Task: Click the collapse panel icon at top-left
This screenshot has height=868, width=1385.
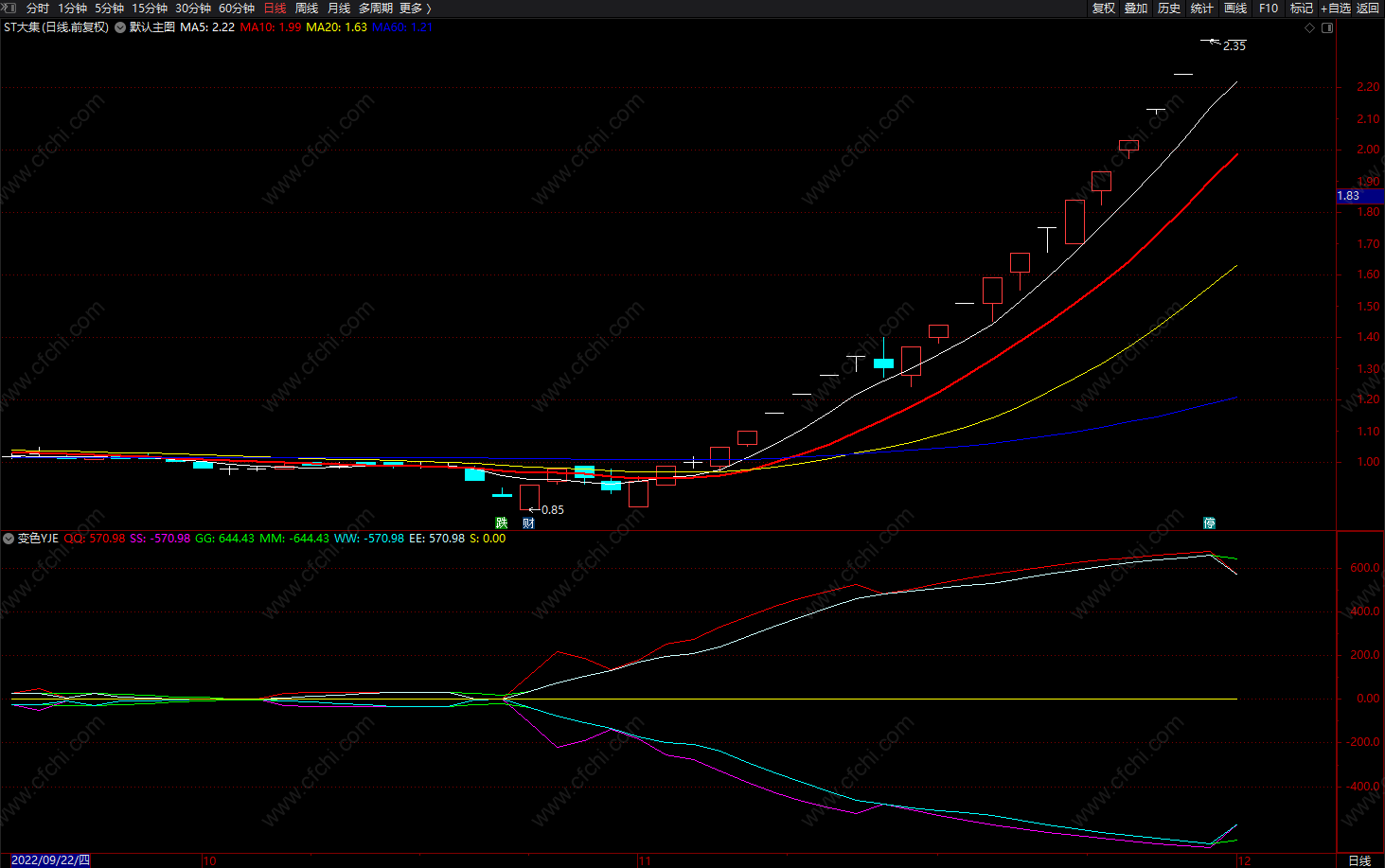Action: pos(9,8)
